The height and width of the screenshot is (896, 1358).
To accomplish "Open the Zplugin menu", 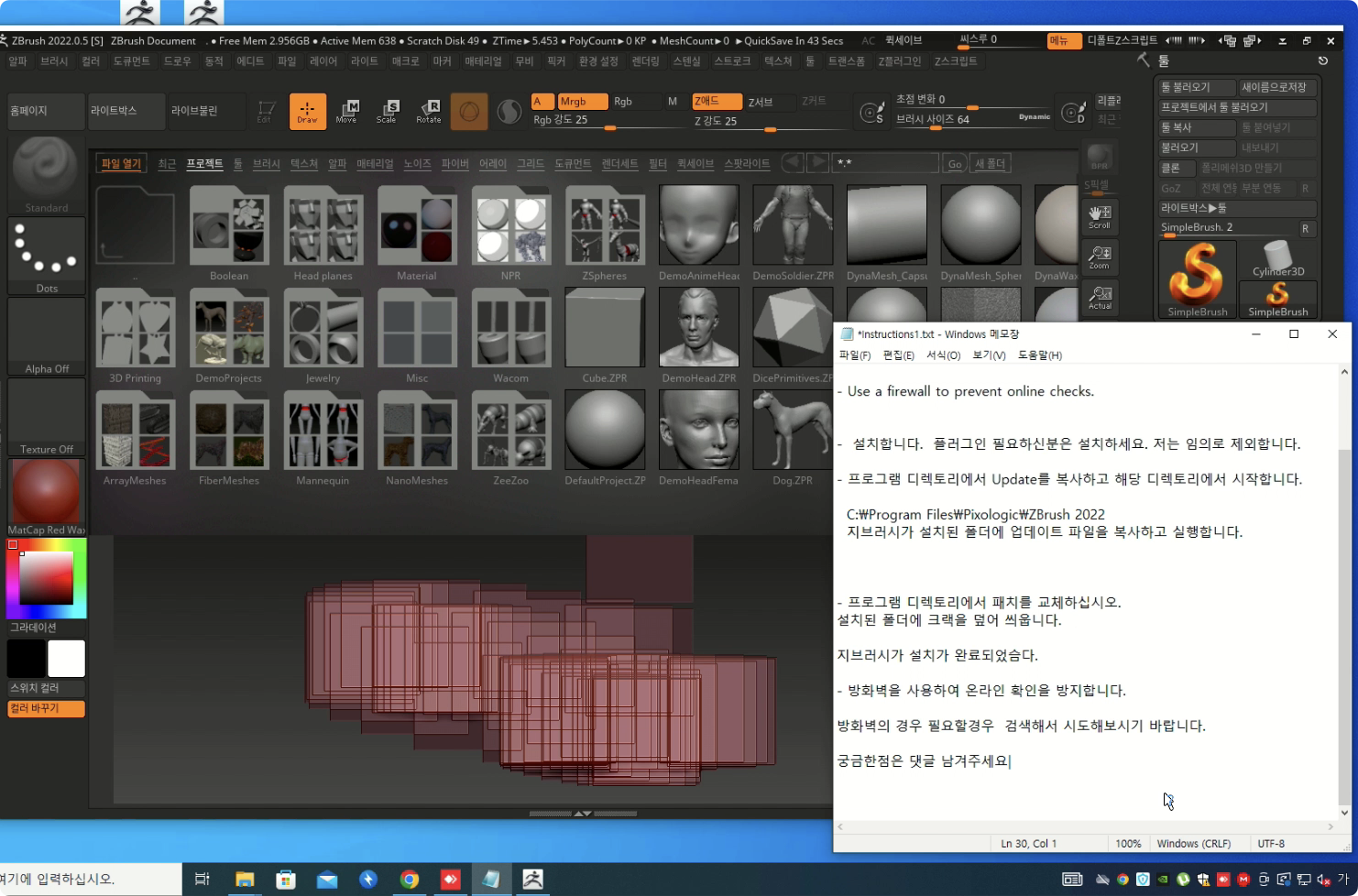I will [900, 60].
